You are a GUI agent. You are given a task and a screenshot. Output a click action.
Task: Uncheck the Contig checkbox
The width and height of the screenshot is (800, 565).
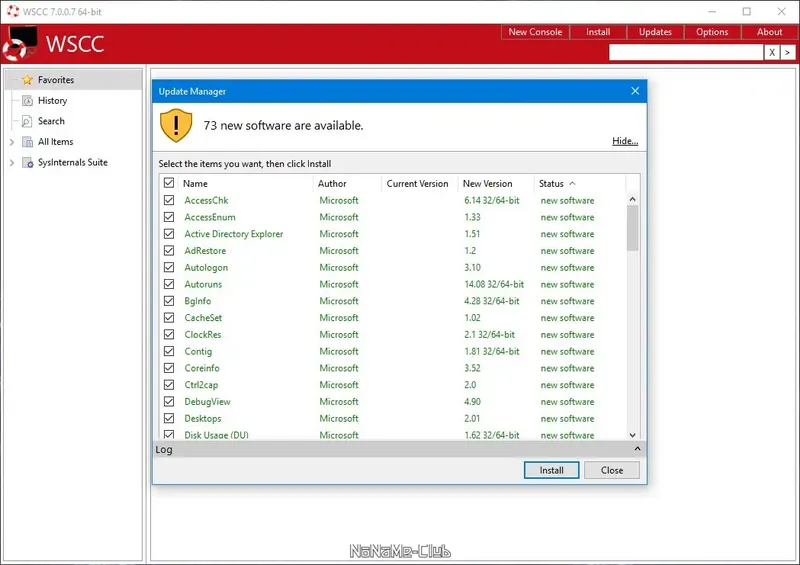pos(169,351)
